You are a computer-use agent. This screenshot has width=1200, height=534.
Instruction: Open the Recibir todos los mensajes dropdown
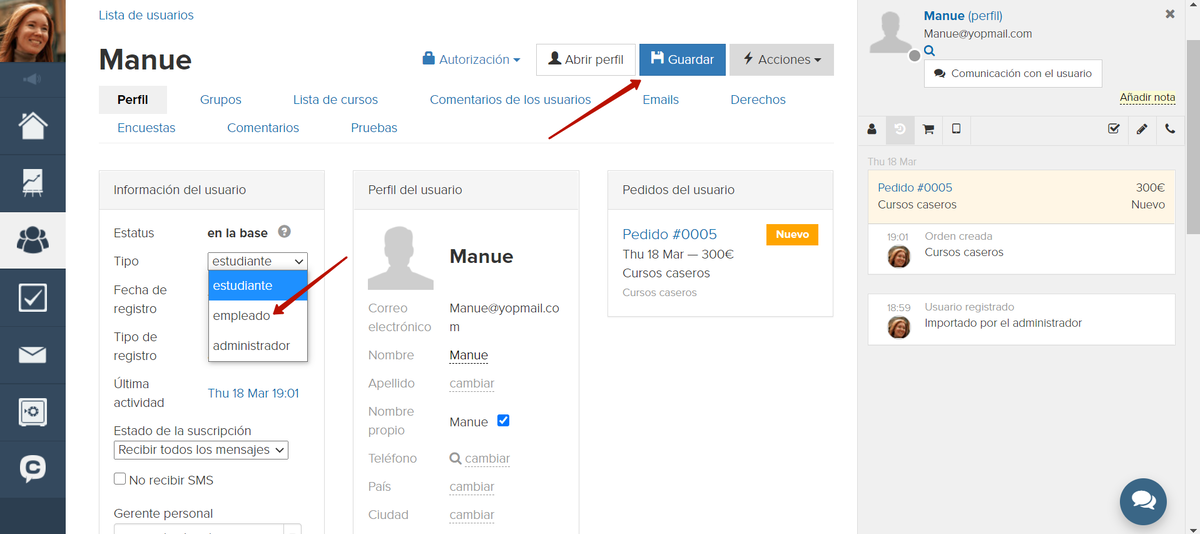click(x=201, y=450)
